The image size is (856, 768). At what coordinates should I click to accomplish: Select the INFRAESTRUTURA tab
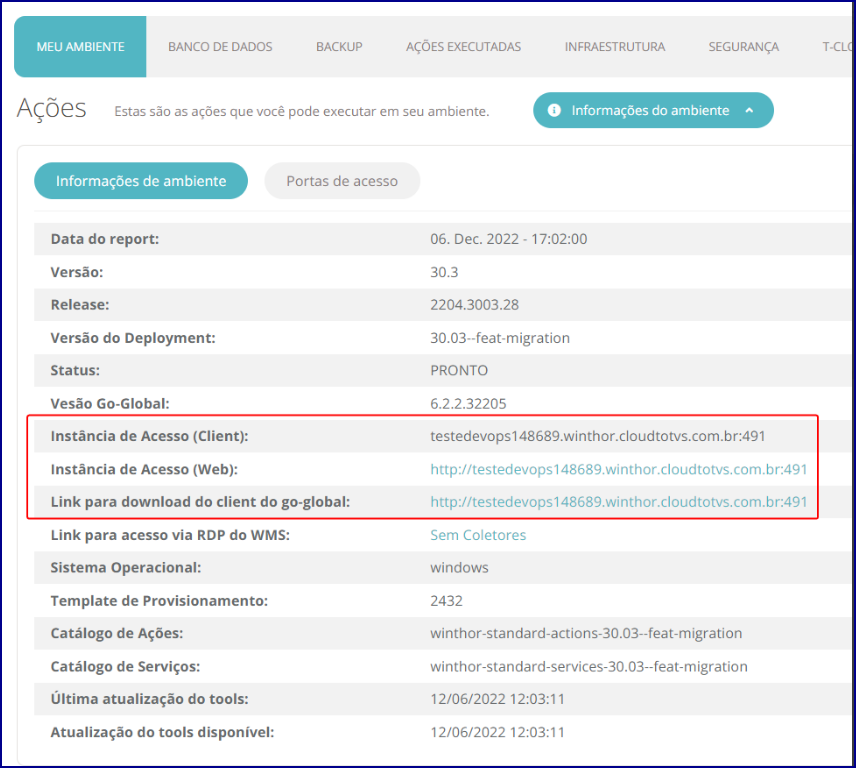tap(615, 47)
